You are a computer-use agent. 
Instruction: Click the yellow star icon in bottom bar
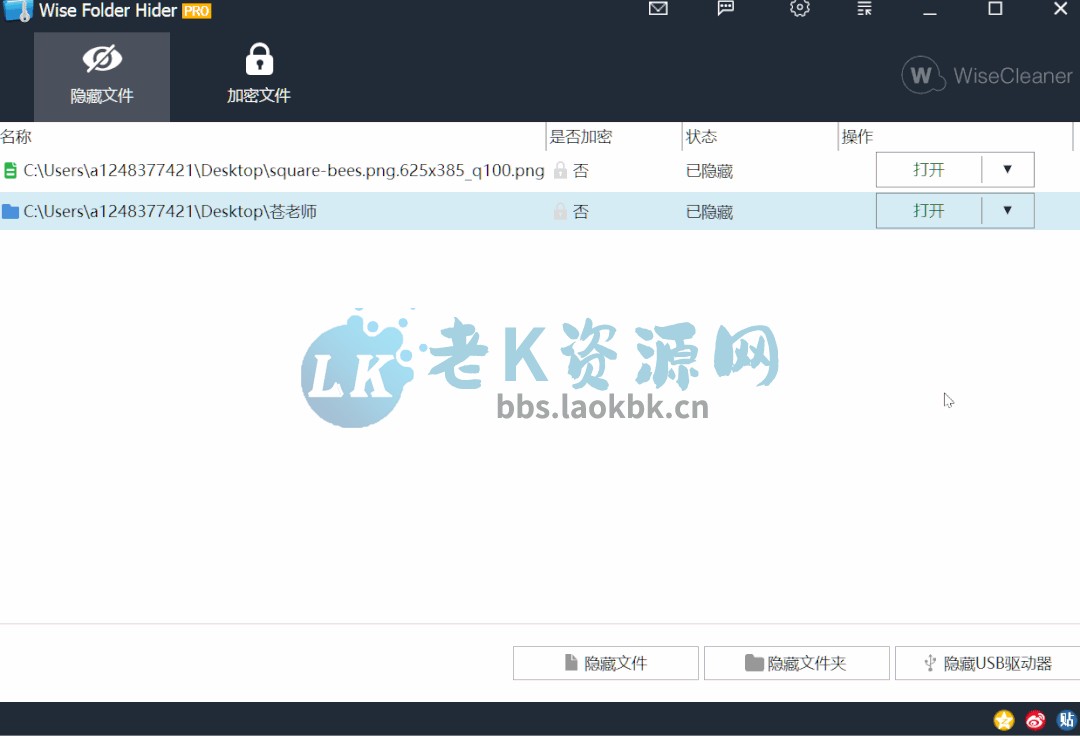coord(1004,720)
